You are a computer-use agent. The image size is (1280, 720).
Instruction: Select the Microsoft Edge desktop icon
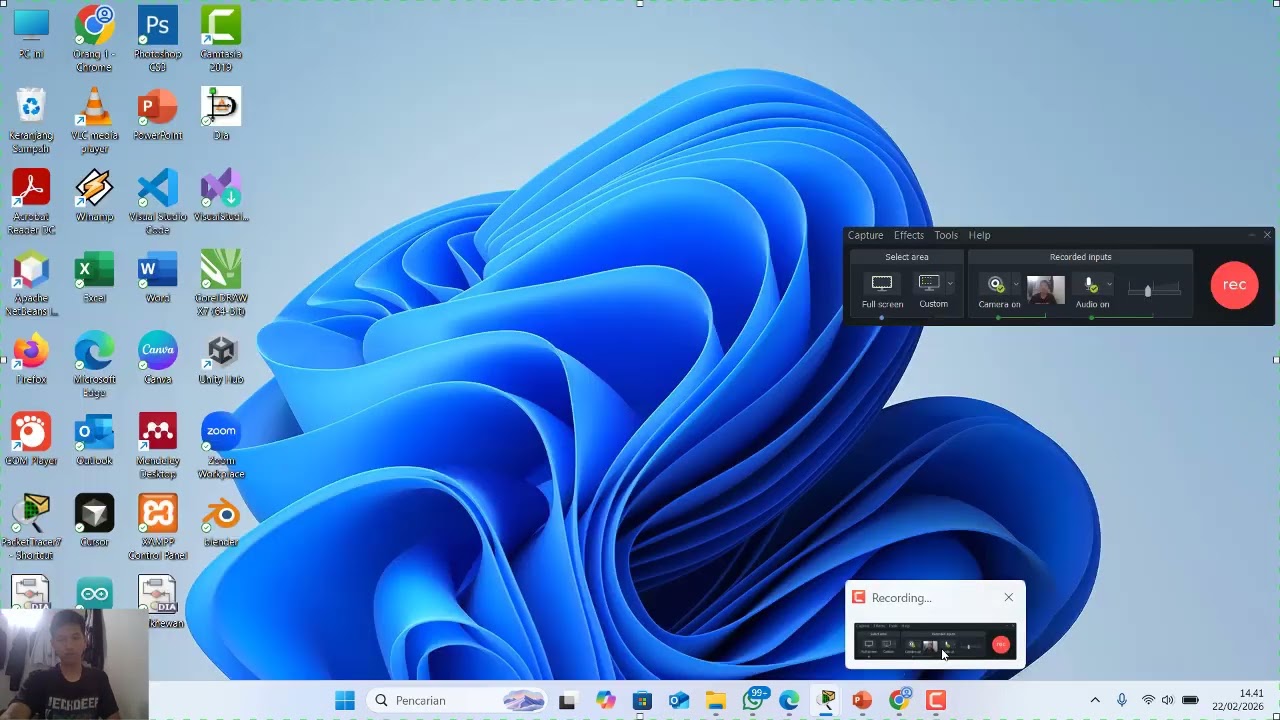[x=94, y=366]
